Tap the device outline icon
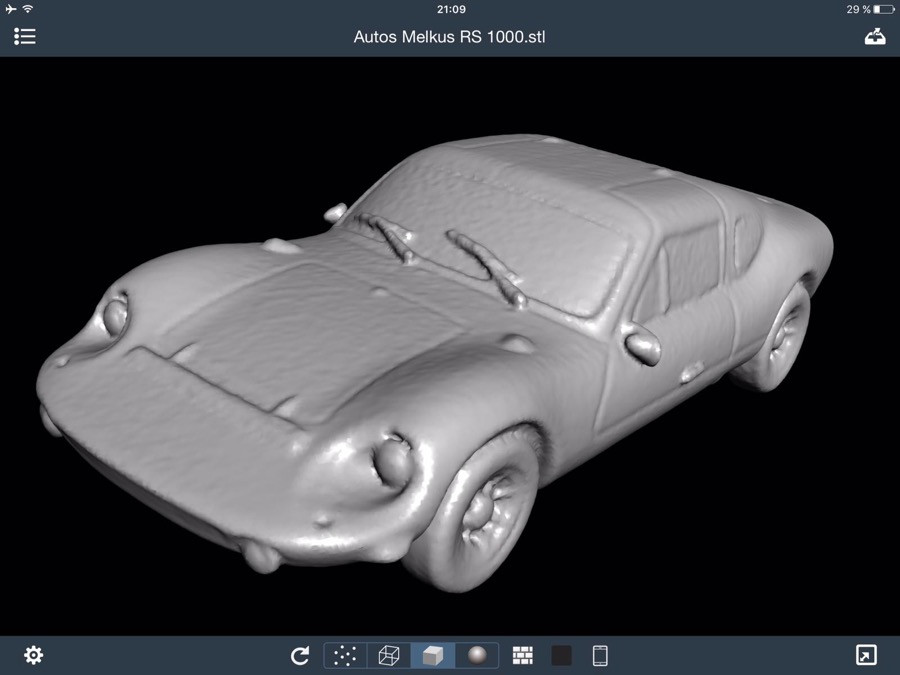Screen dimensions: 900x675 600,655
